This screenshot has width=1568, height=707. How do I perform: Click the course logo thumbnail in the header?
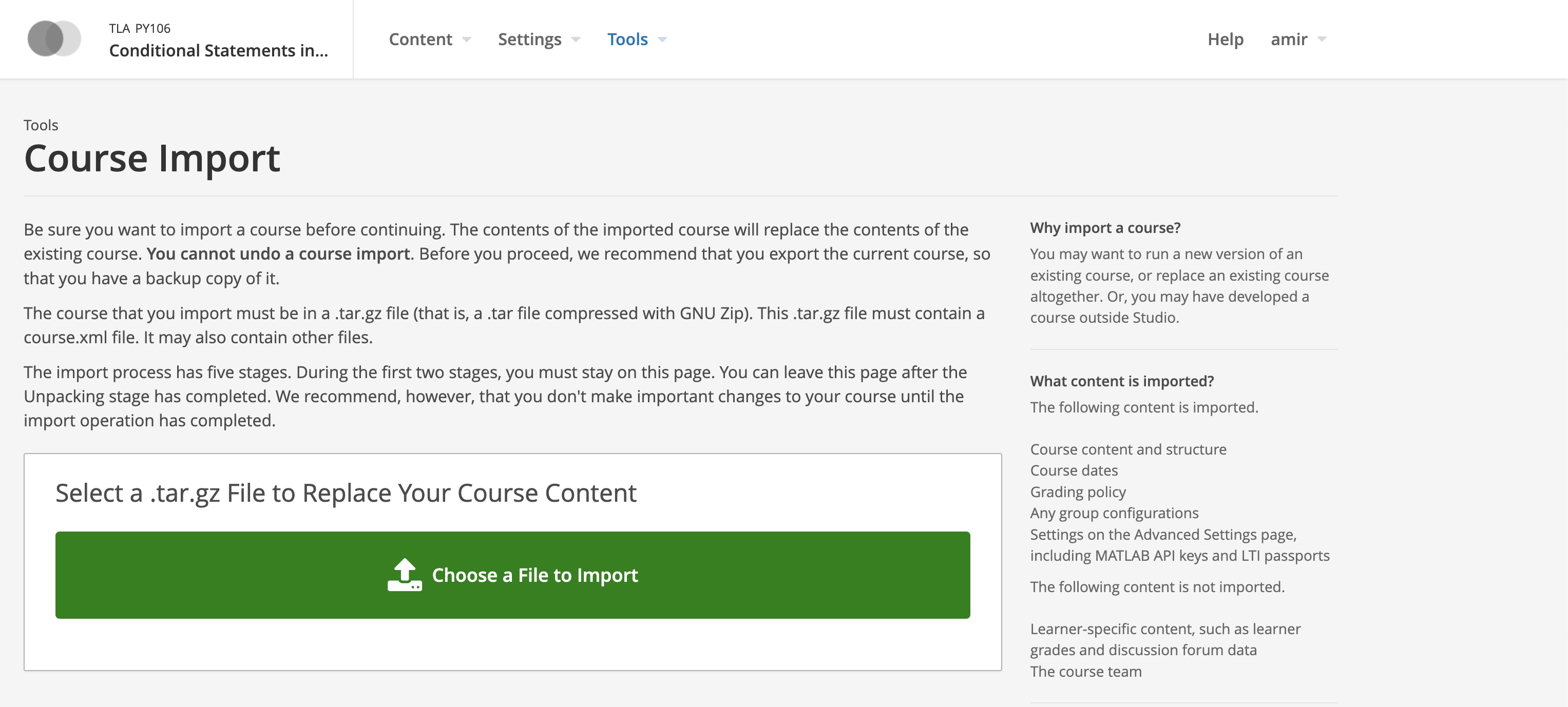(x=53, y=39)
